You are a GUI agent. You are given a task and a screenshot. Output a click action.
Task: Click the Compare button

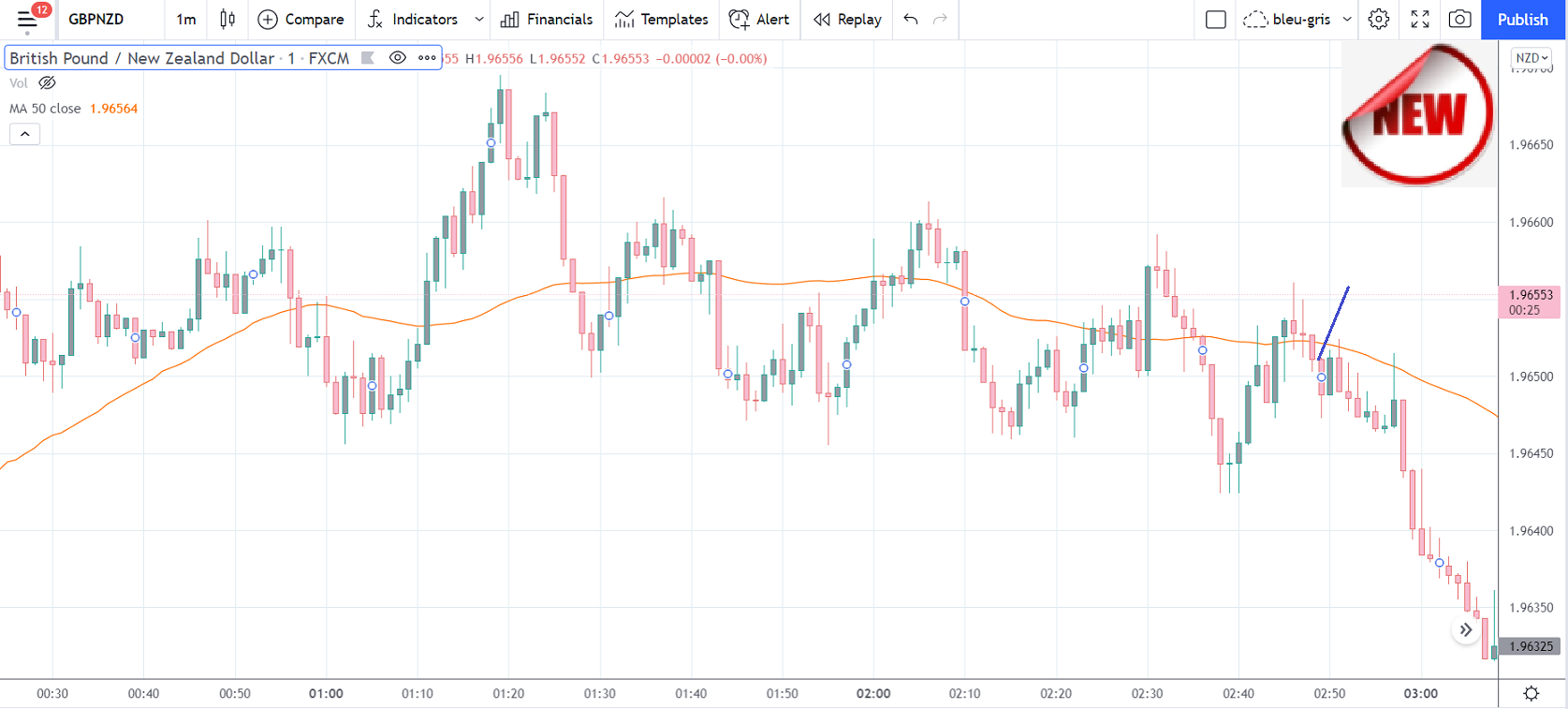click(300, 19)
